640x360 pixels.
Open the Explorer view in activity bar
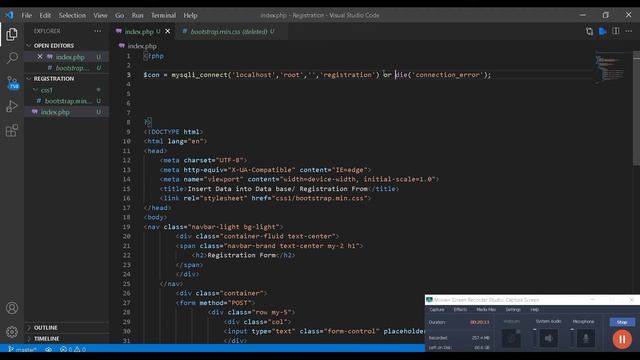pos(12,34)
